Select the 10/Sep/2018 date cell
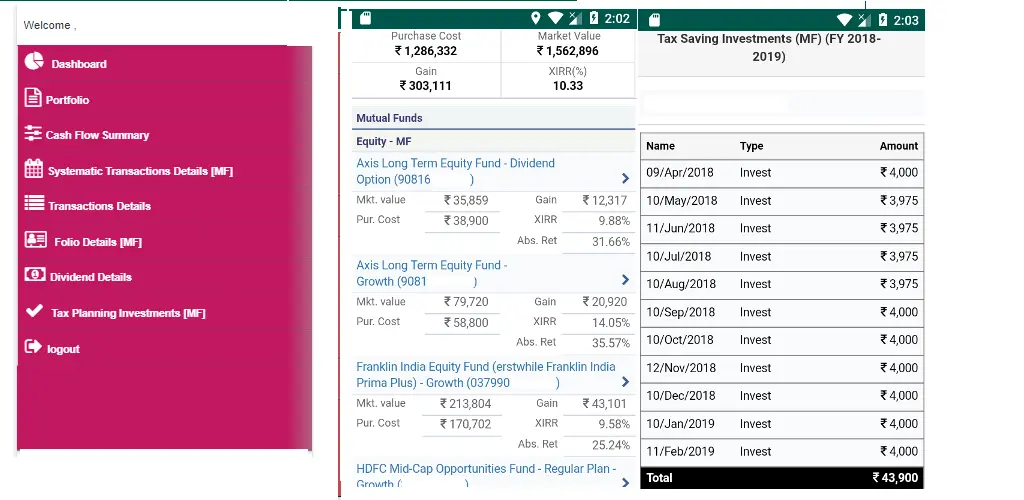Image resolution: width=1024 pixels, height=500 pixels. 681,312
